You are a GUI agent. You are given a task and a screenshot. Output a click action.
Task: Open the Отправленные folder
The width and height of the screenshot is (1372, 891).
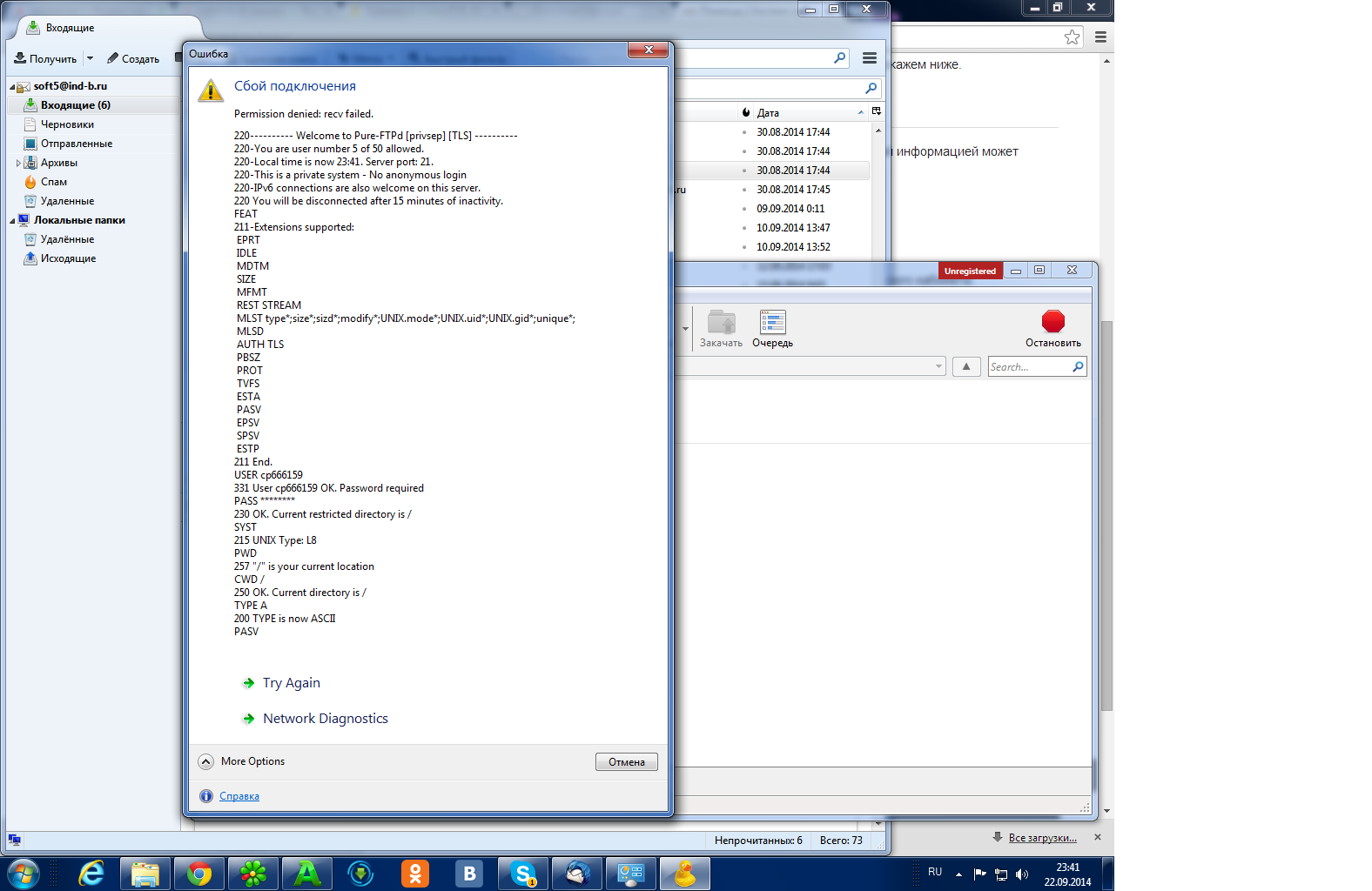[x=76, y=144]
